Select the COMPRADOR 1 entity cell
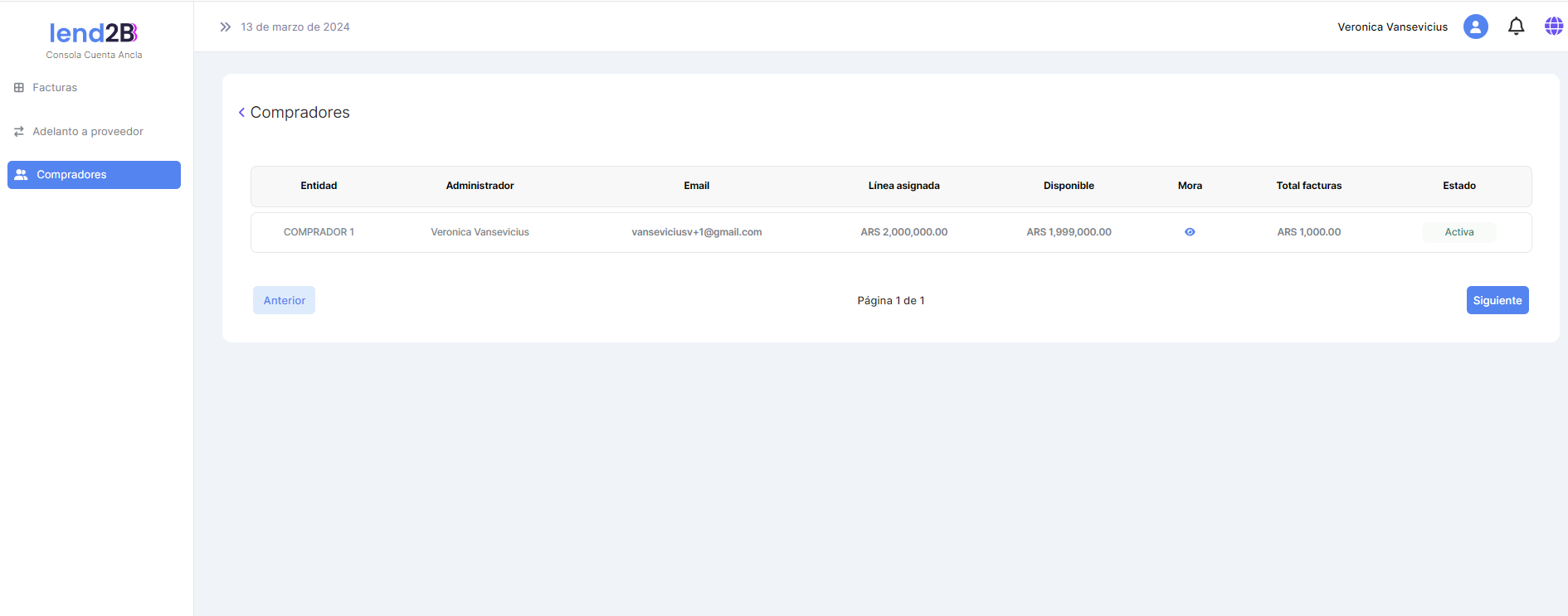1568x616 pixels. pos(319,232)
